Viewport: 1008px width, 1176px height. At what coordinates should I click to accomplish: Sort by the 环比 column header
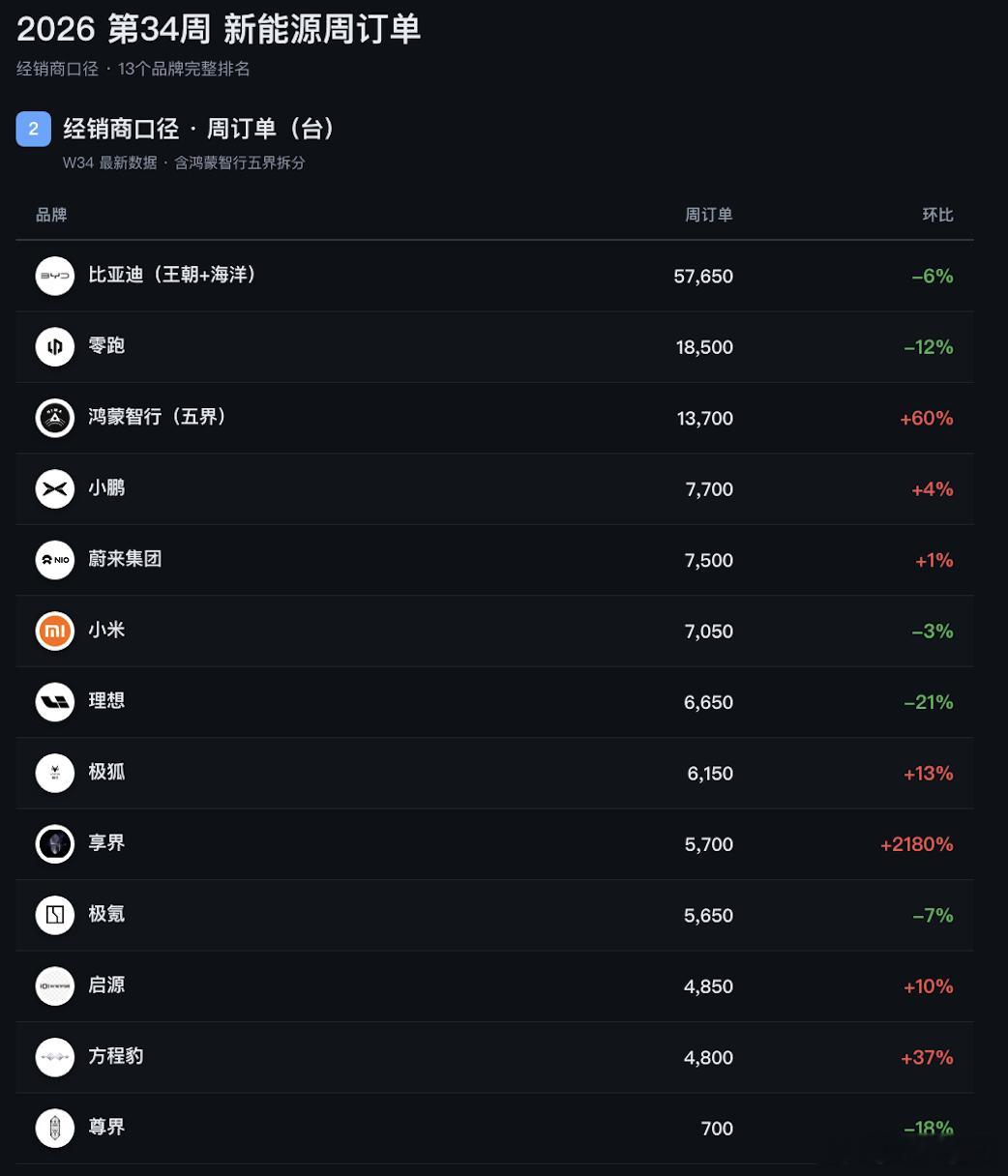(x=937, y=215)
